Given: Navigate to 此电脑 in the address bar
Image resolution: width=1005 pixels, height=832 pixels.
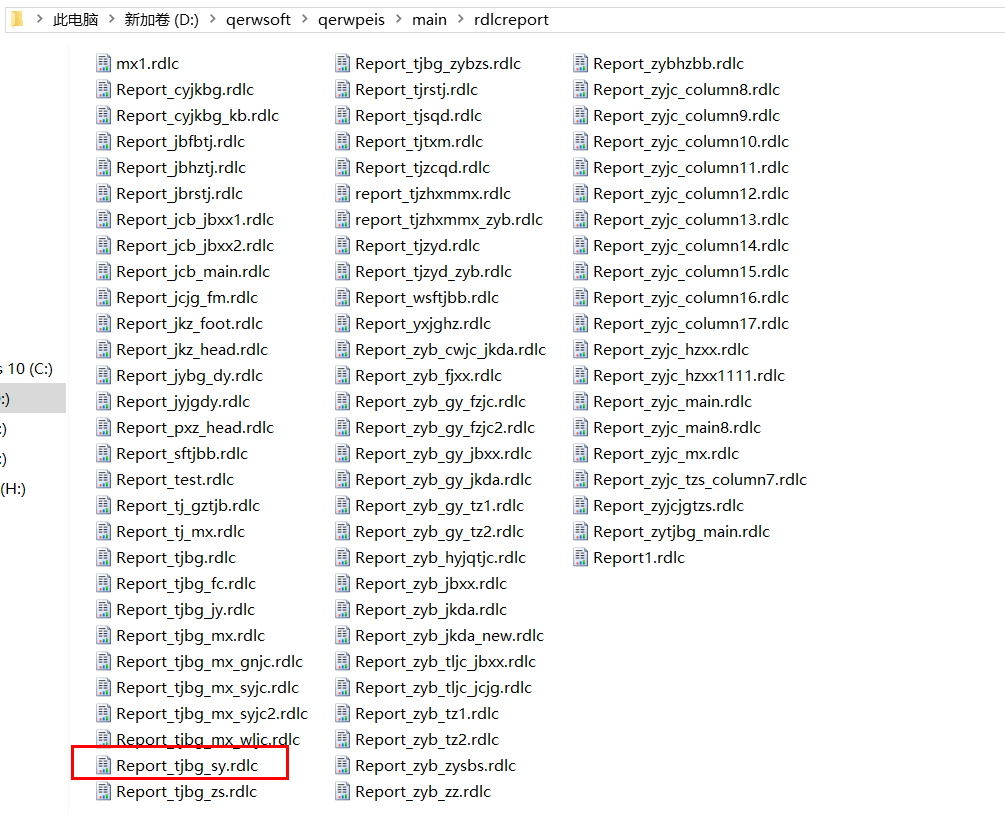Looking at the screenshot, I should 76,20.
